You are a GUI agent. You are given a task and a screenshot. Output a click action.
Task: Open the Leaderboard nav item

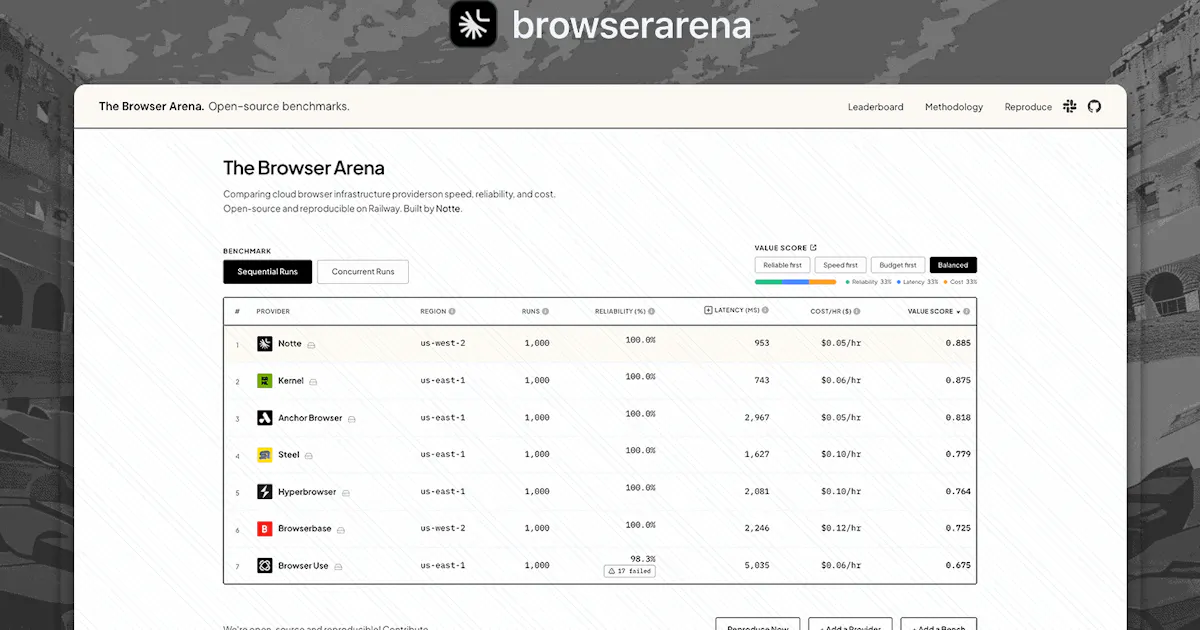pos(875,107)
